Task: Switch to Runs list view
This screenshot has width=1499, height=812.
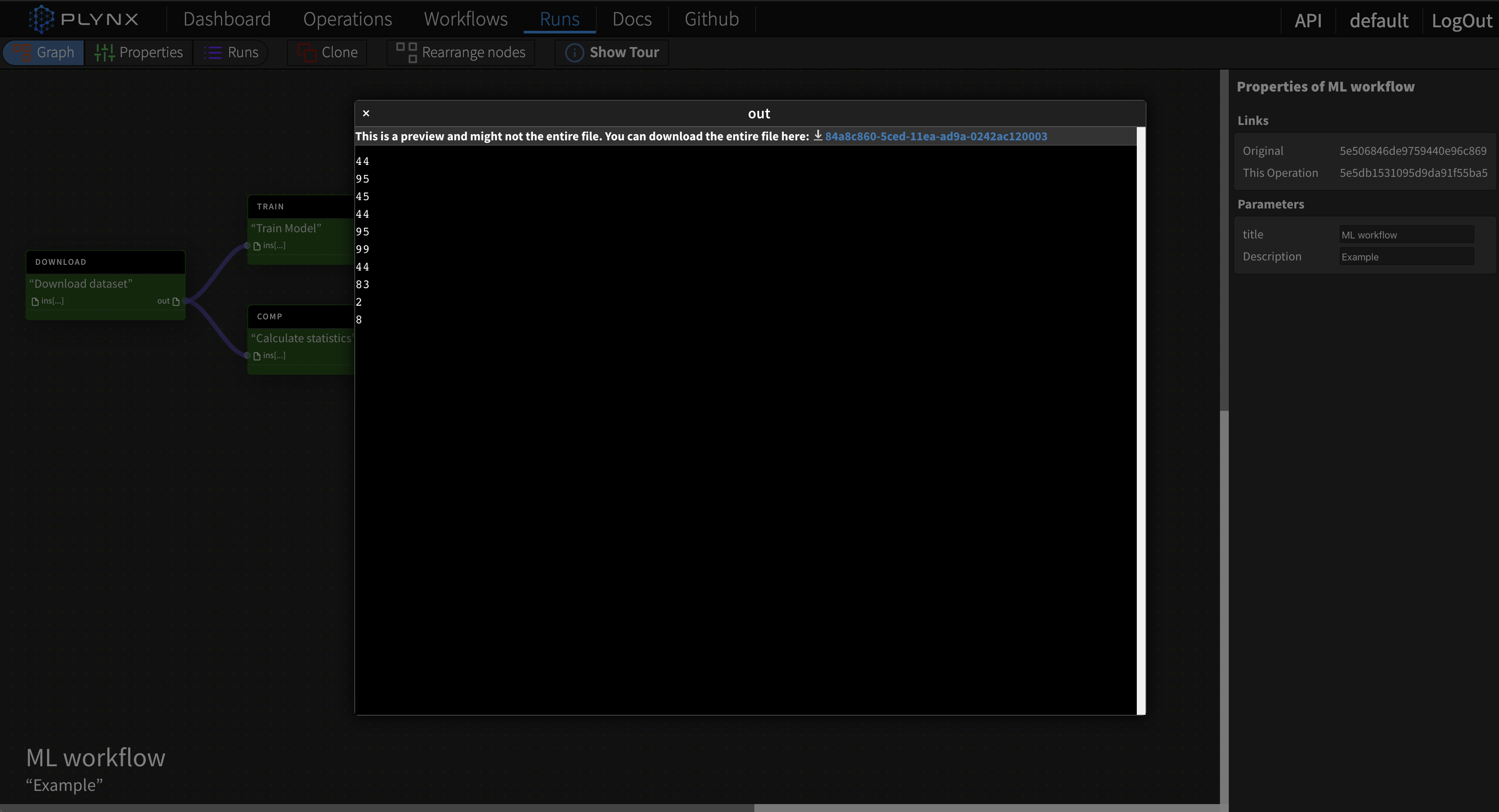Action: point(231,52)
